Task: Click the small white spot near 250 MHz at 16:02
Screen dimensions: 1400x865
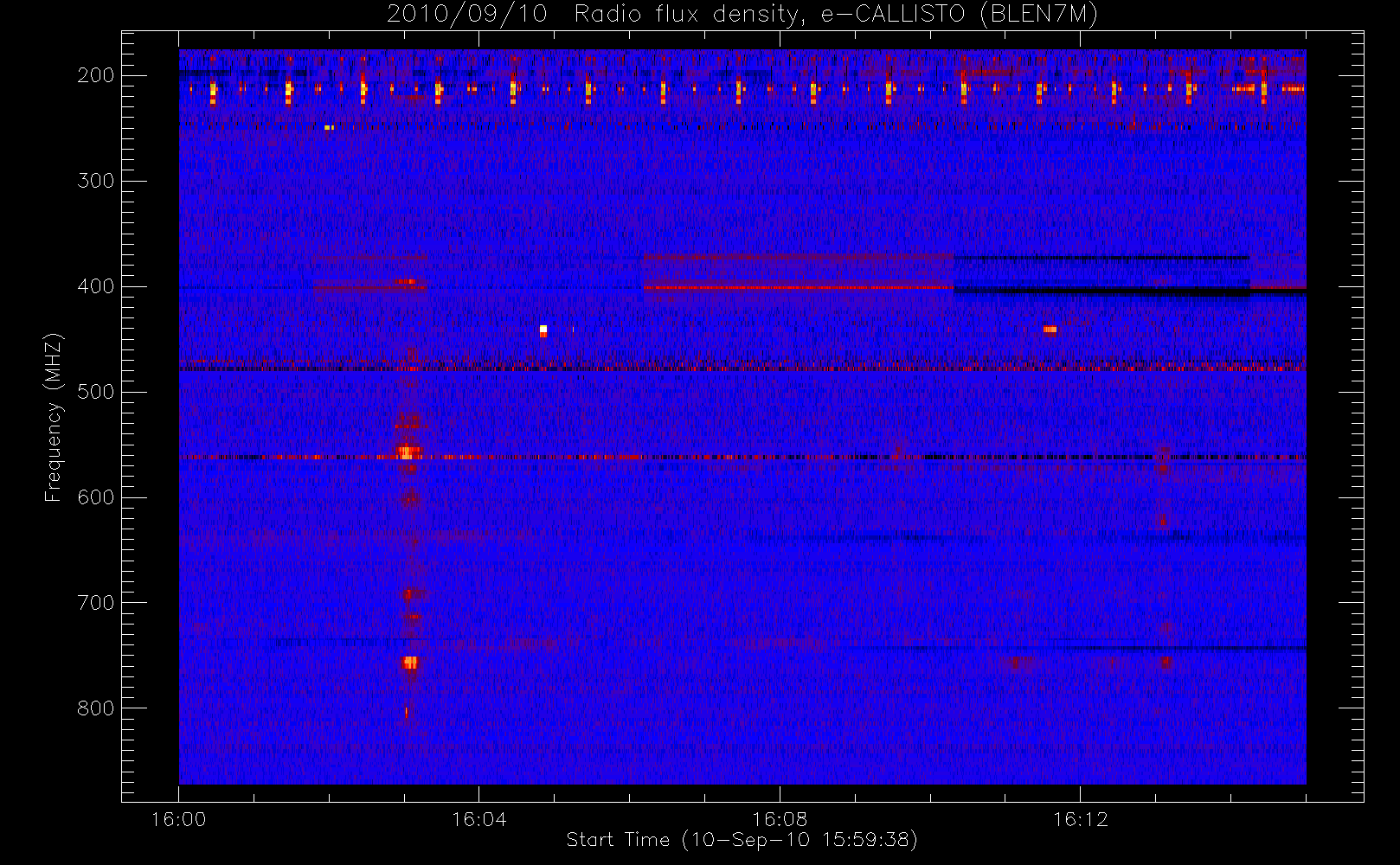Action: 328,127
